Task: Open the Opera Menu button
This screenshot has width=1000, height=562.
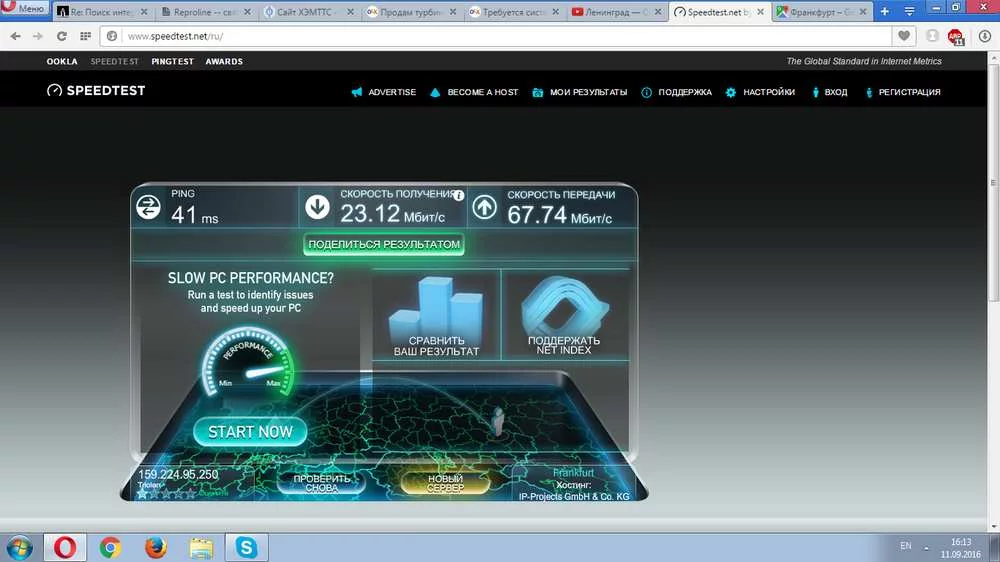Action: 24,8
